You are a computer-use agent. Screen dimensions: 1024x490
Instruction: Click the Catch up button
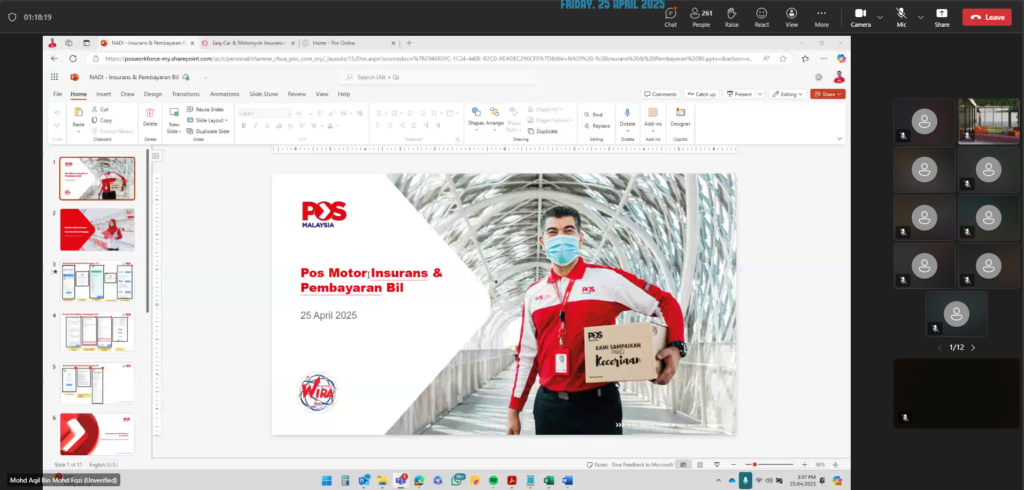pos(701,94)
